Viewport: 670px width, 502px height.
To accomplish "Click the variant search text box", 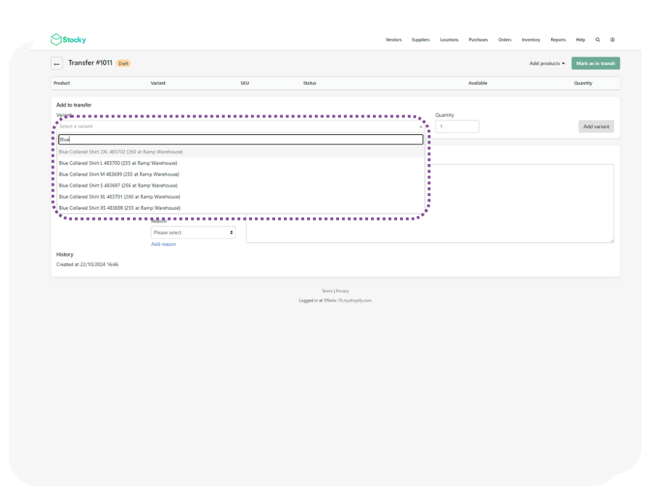I will tap(240, 140).
